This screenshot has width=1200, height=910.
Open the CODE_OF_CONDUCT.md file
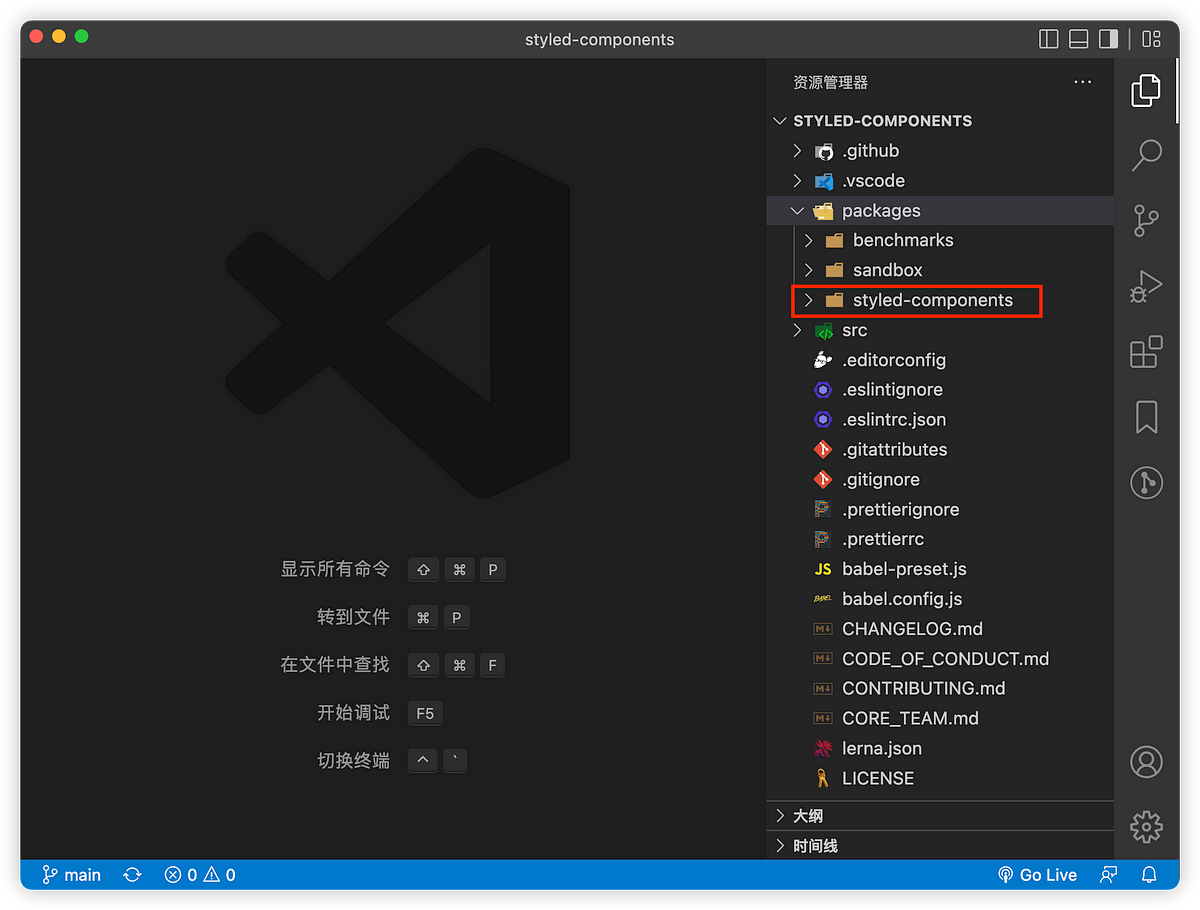pyautogui.click(x=940, y=659)
